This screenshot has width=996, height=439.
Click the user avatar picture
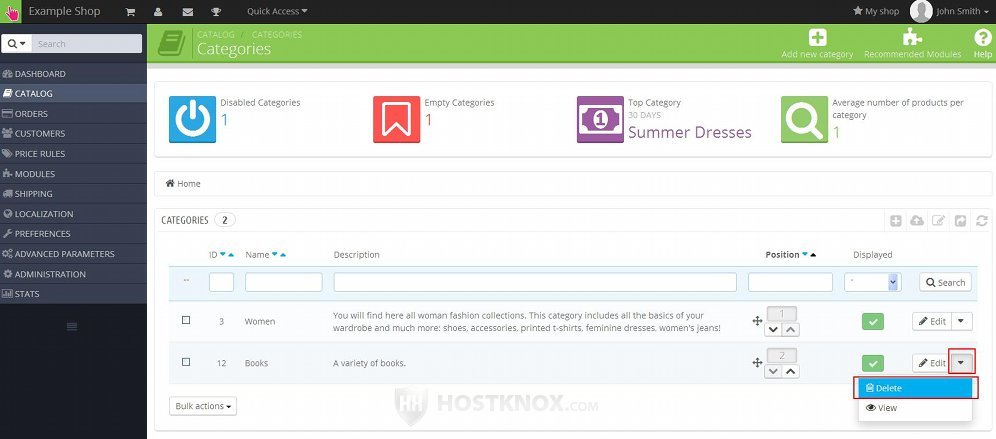point(921,11)
